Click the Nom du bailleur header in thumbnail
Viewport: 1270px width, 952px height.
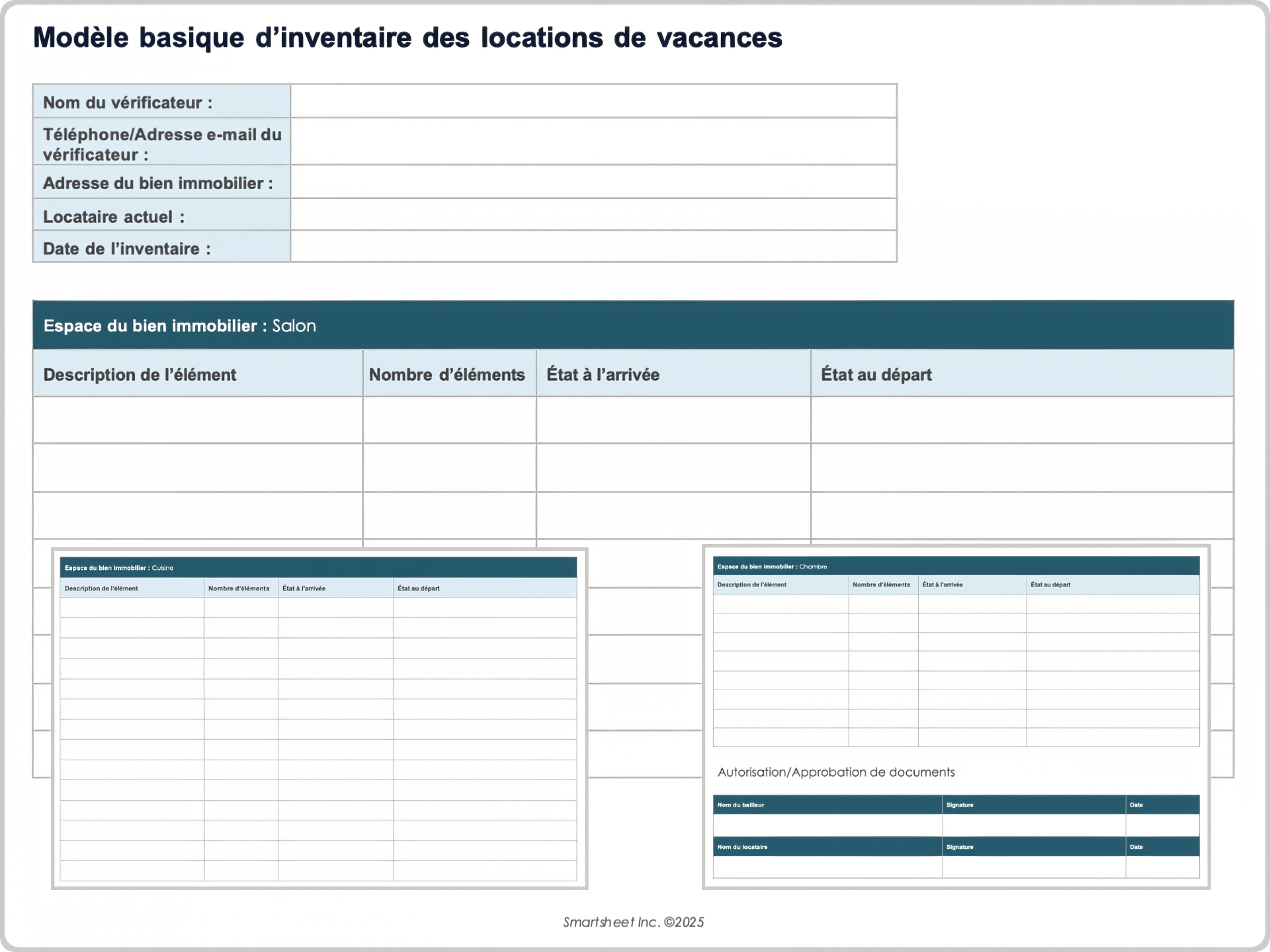pos(741,805)
